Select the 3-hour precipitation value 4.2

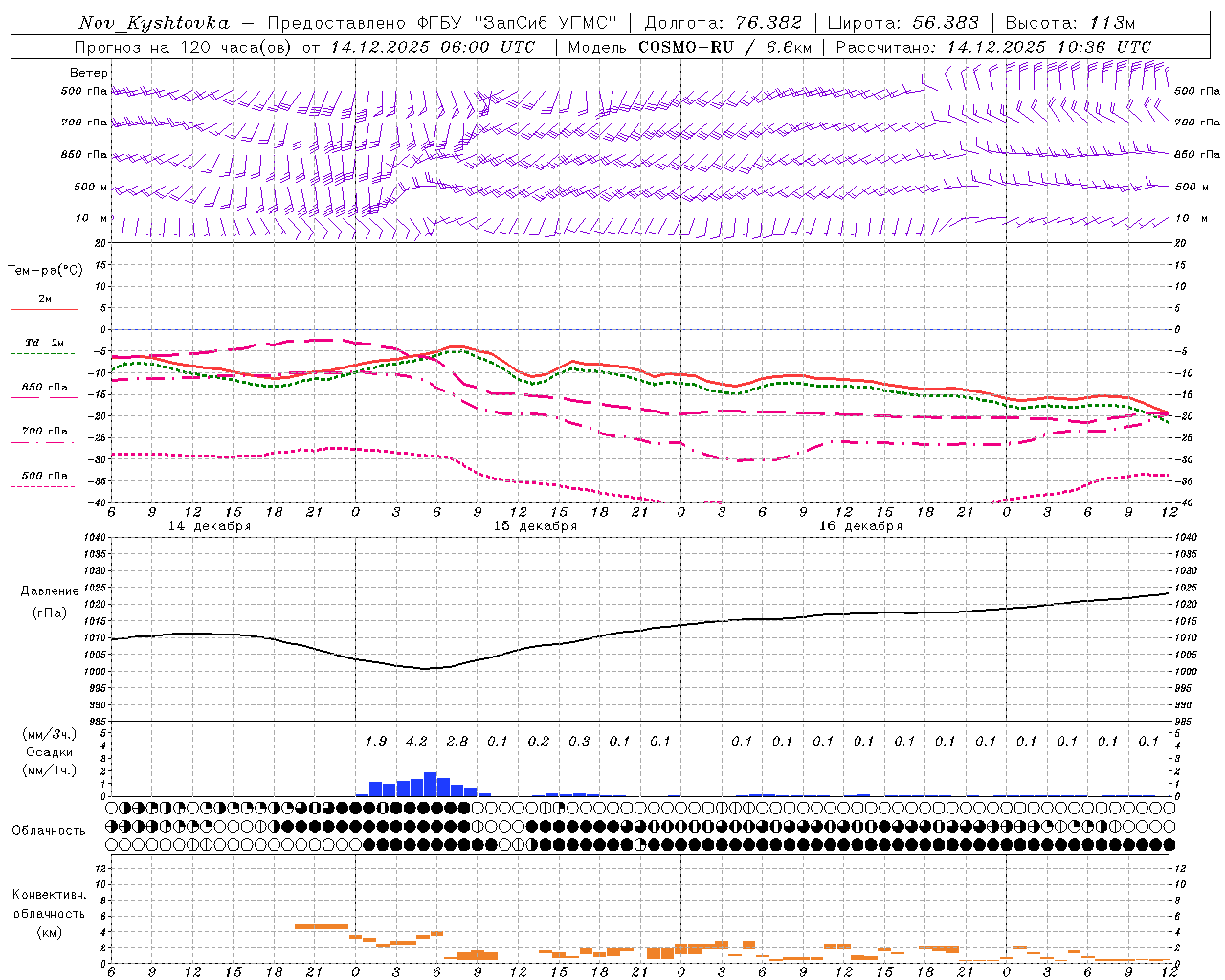[x=416, y=742]
